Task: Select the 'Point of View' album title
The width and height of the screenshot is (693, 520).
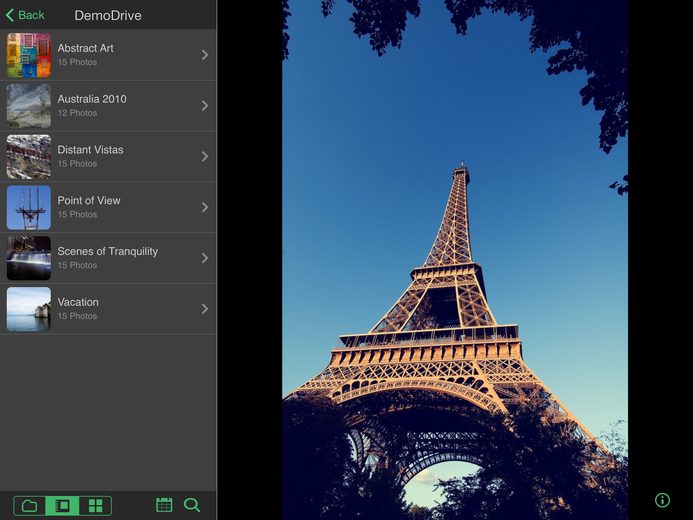Action: coord(89,201)
